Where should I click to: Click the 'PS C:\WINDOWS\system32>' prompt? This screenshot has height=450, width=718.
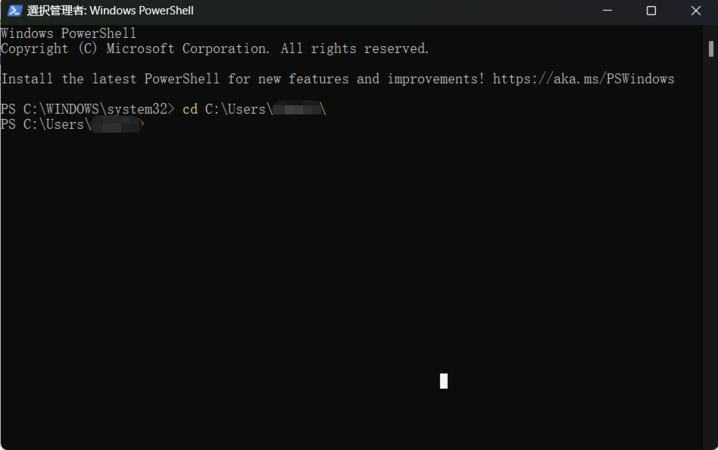point(87,109)
